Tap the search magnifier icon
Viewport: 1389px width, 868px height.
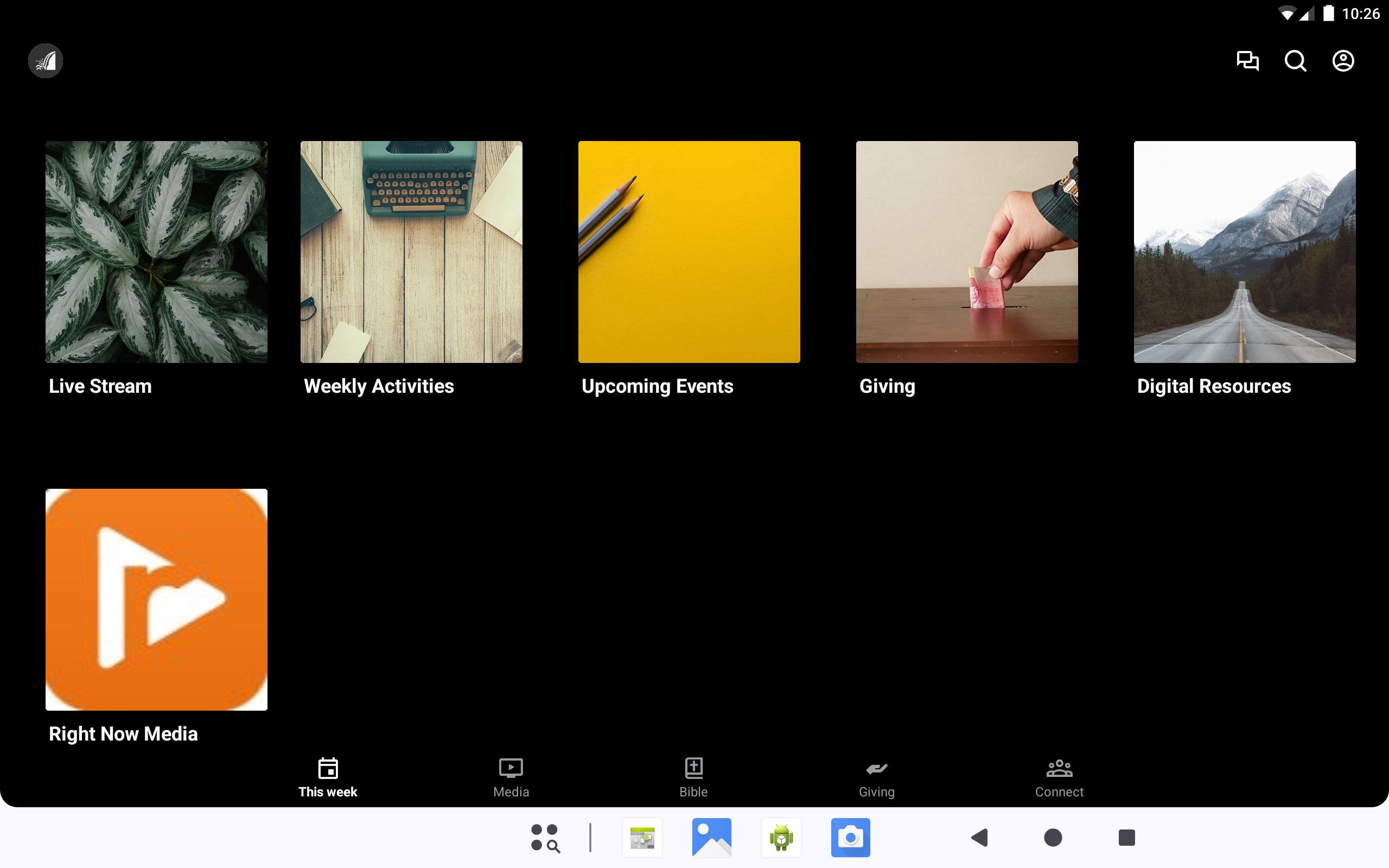(x=1295, y=60)
